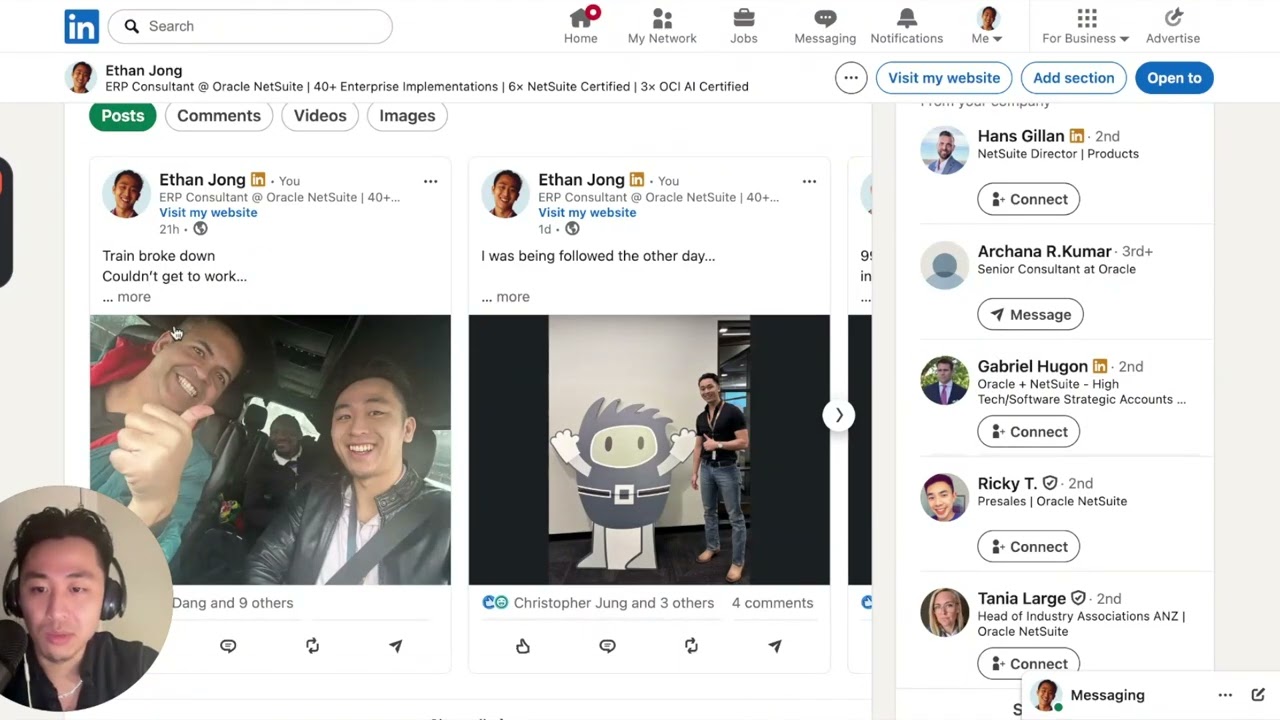Select the Posts filter tab
This screenshot has width=1280, height=720.
(x=123, y=116)
